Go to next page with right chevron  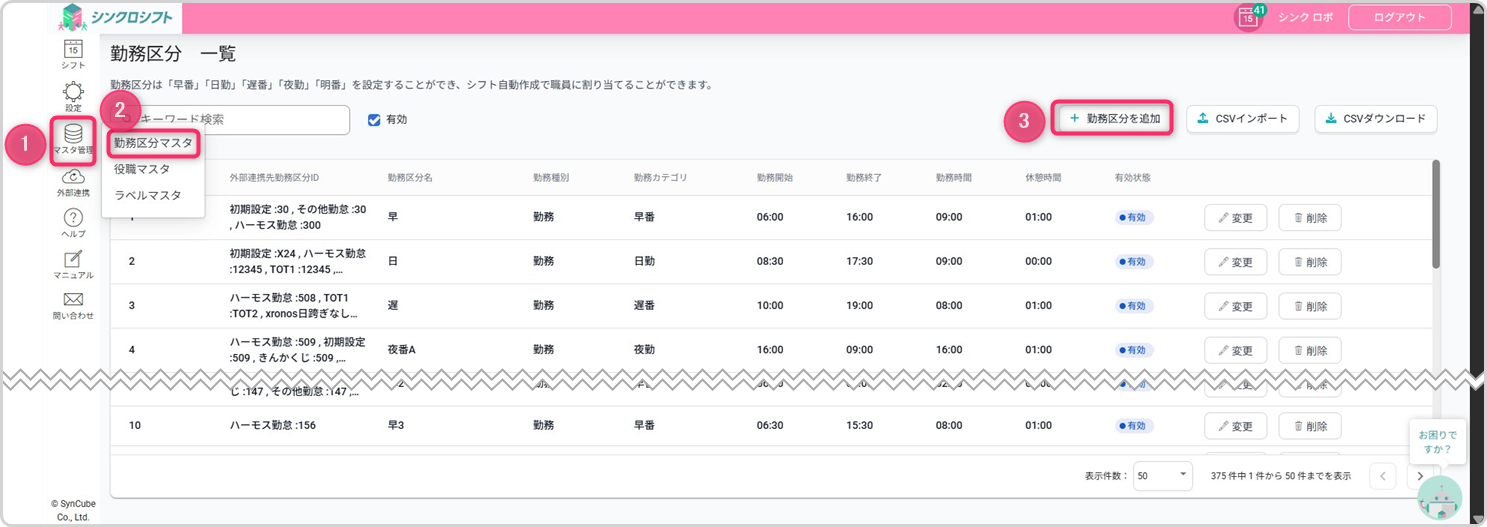[1418, 476]
